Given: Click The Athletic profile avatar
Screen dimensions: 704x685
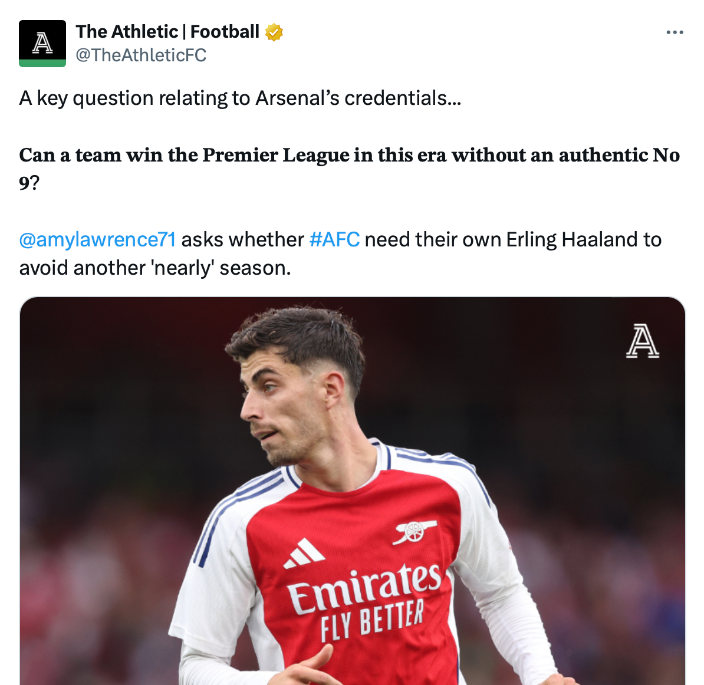Looking at the screenshot, I should click(x=42, y=43).
